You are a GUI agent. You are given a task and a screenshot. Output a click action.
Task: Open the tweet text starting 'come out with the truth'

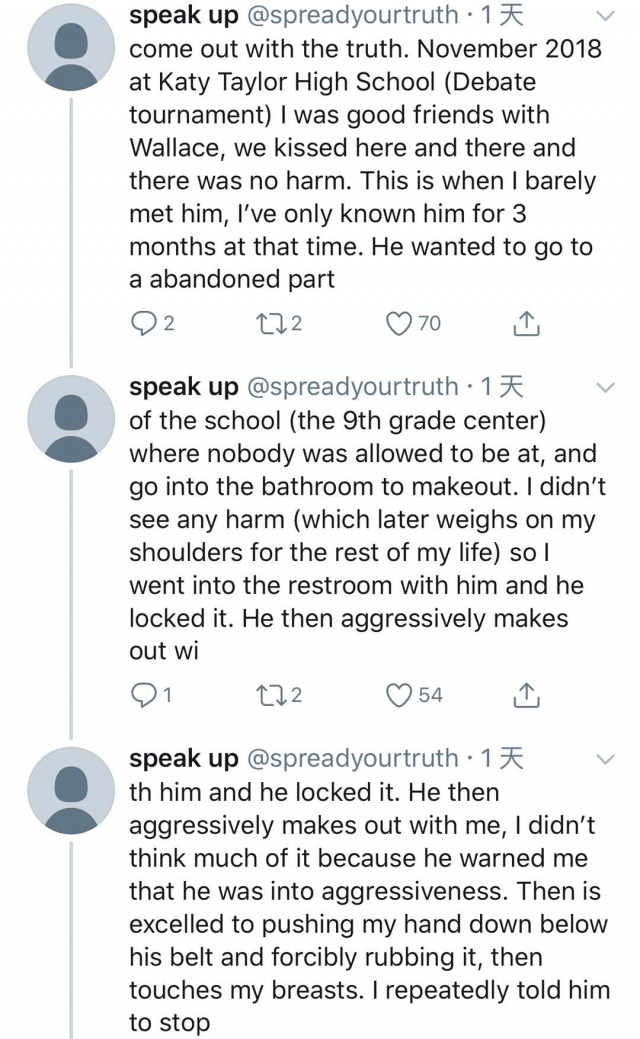(366, 164)
